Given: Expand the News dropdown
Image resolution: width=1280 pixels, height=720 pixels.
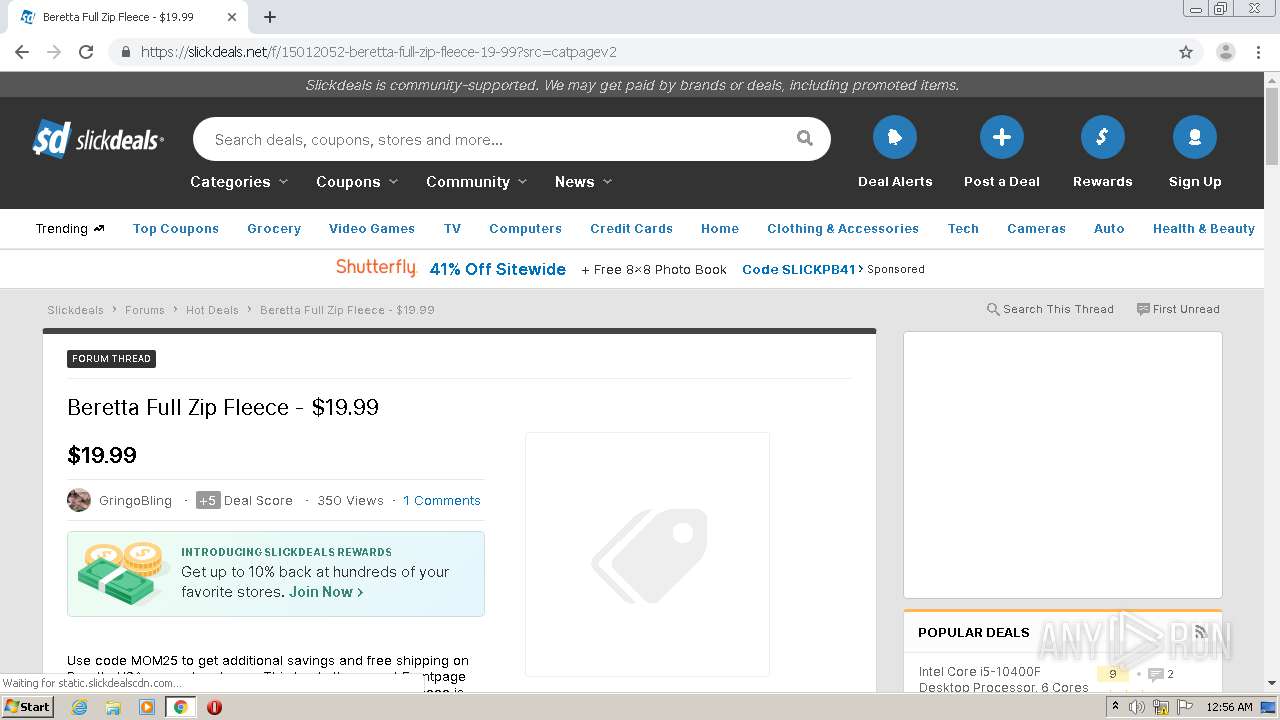Looking at the screenshot, I should [x=584, y=182].
